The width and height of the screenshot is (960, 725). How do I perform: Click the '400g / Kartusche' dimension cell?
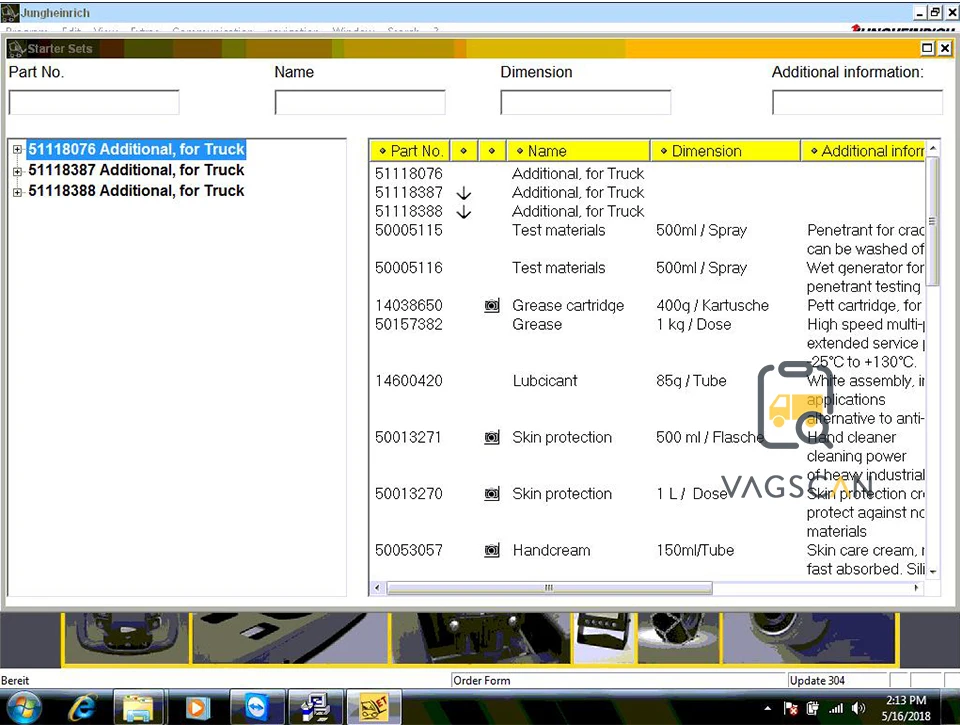pos(712,305)
